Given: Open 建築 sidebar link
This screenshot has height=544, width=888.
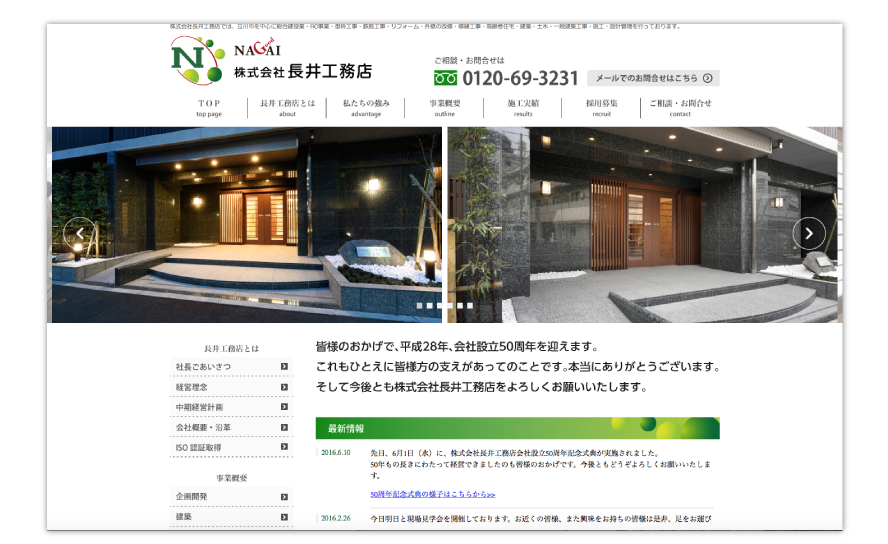Looking at the screenshot, I should [x=231, y=517].
